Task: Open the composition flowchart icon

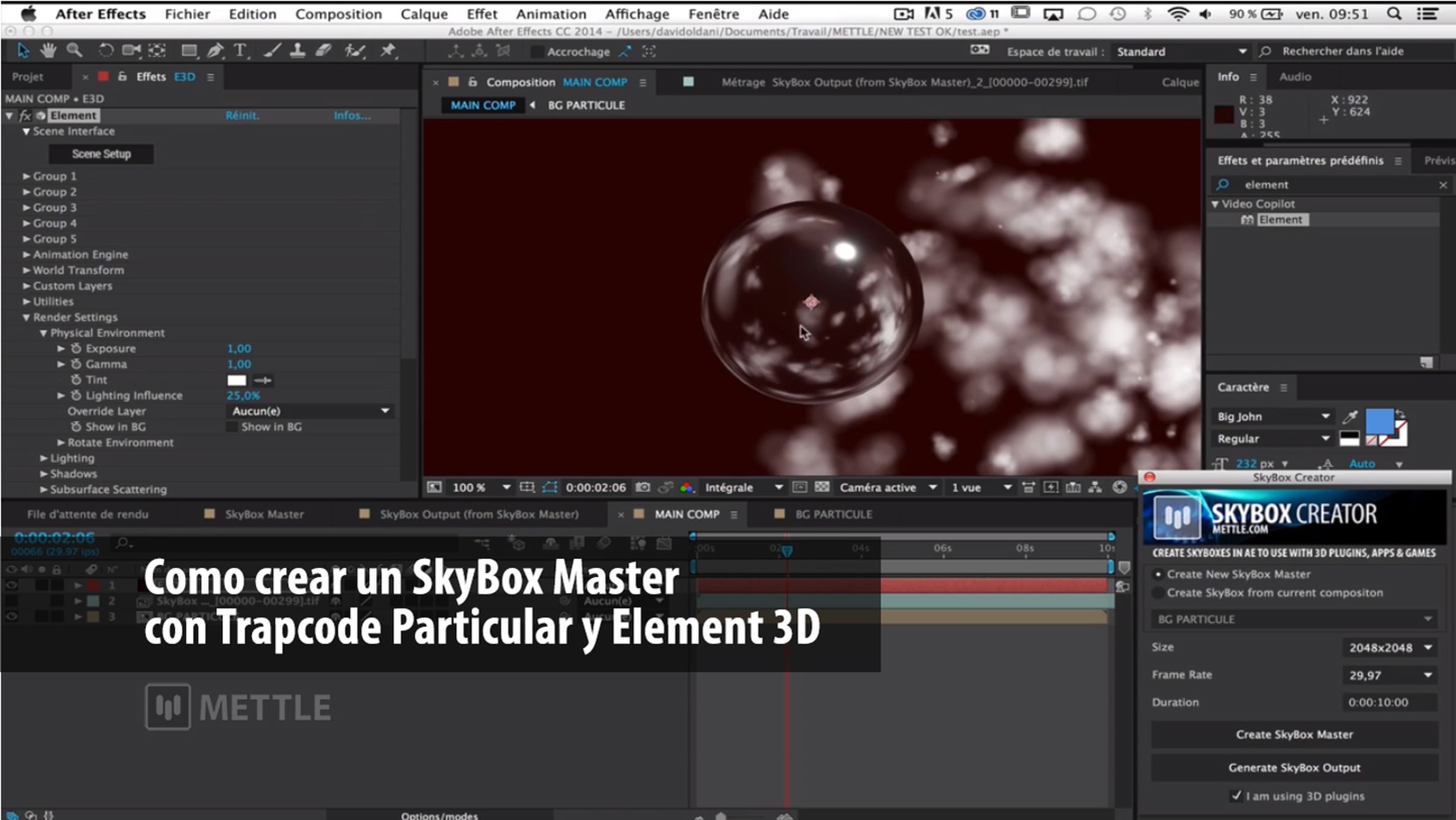Action: (x=1095, y=487)
